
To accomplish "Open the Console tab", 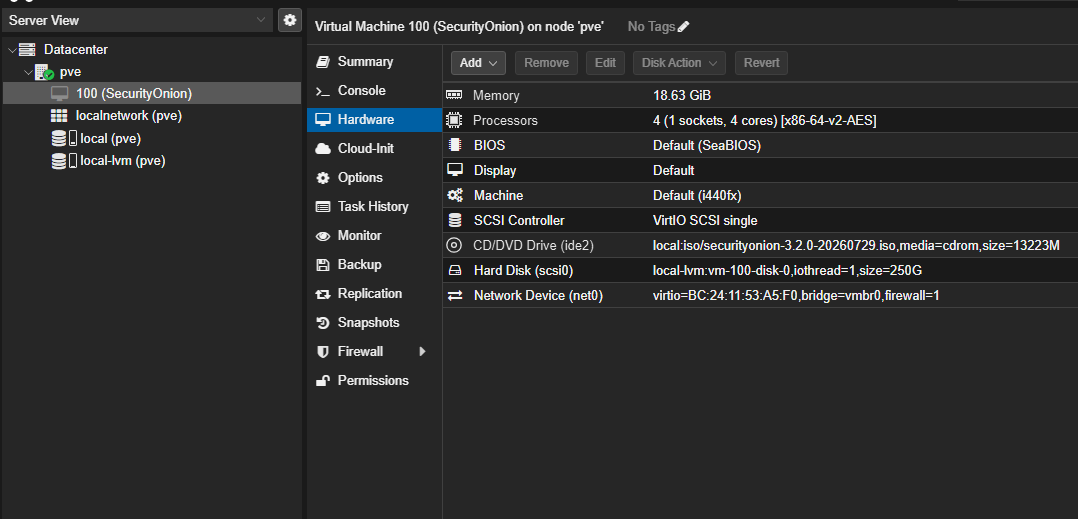I will tap(375, 91).
